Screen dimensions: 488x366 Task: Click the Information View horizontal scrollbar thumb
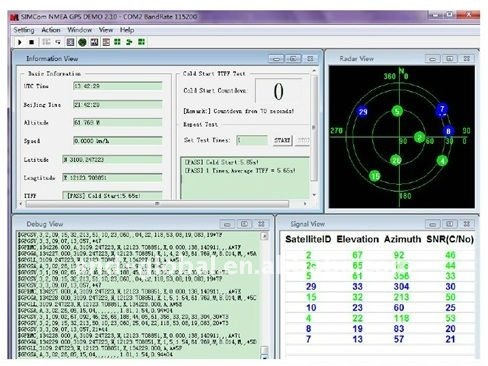pos(157,204)
